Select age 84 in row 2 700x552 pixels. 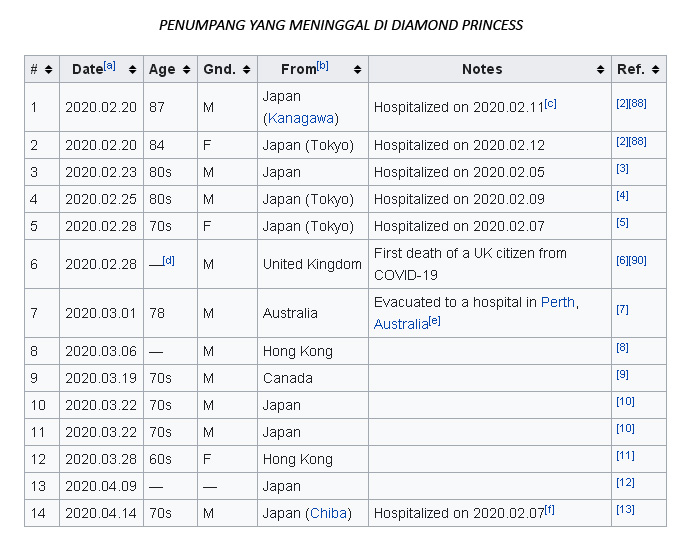tap(157, 146)
